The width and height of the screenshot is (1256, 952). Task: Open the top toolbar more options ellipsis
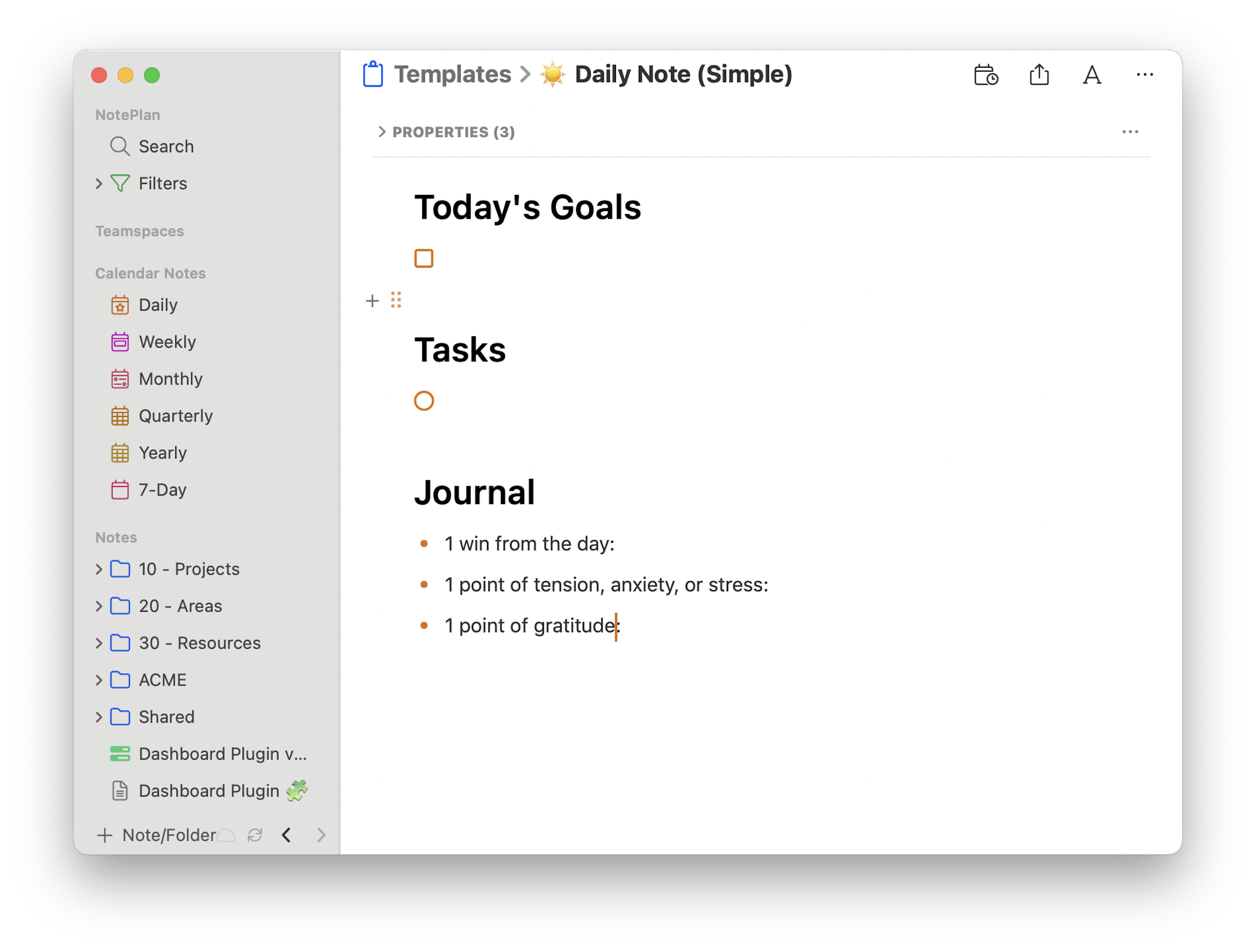[1144, 75]
